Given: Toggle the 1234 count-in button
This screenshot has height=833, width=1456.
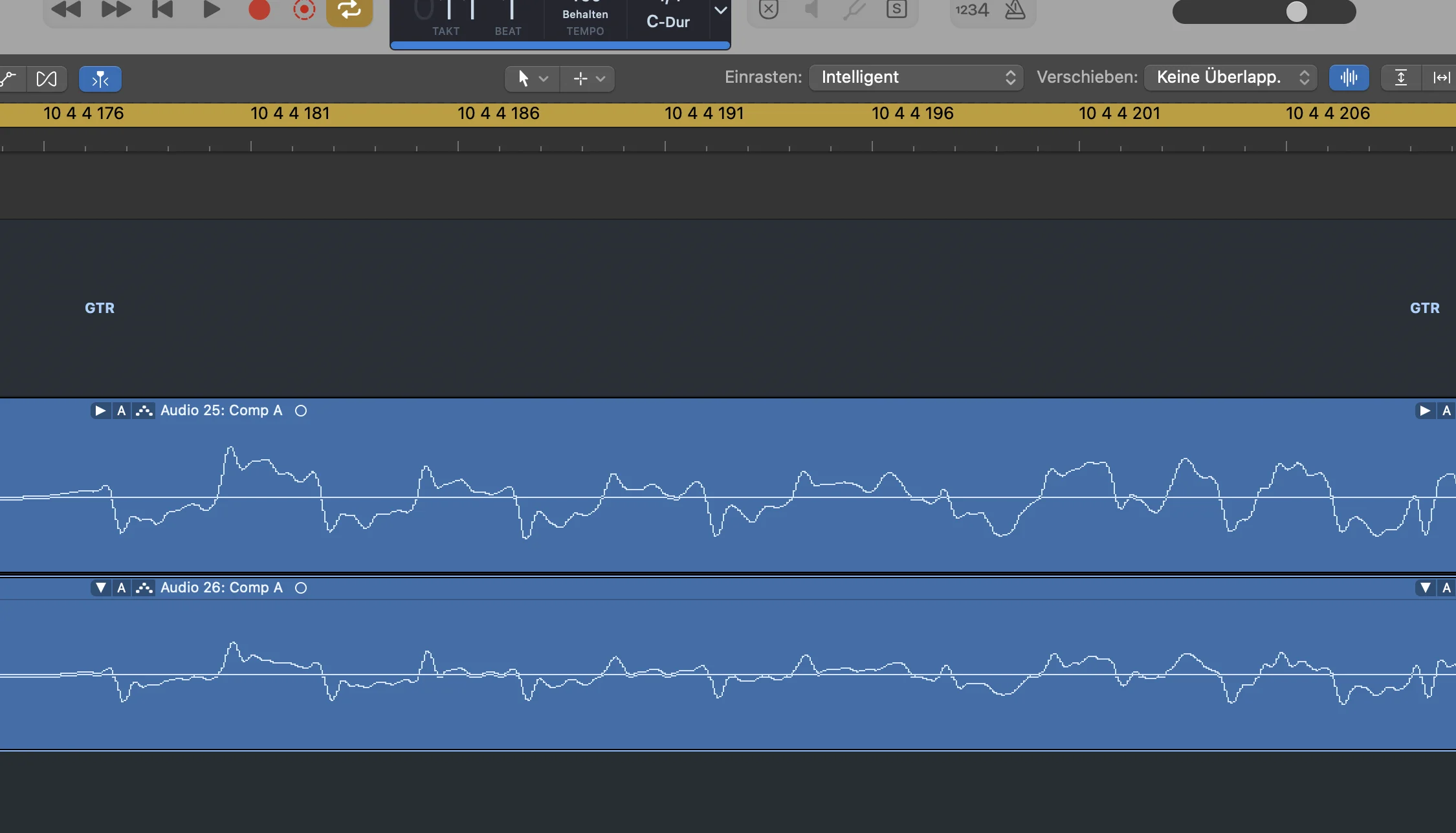Looking at the screenshot, I should click(x=972, y=10).
